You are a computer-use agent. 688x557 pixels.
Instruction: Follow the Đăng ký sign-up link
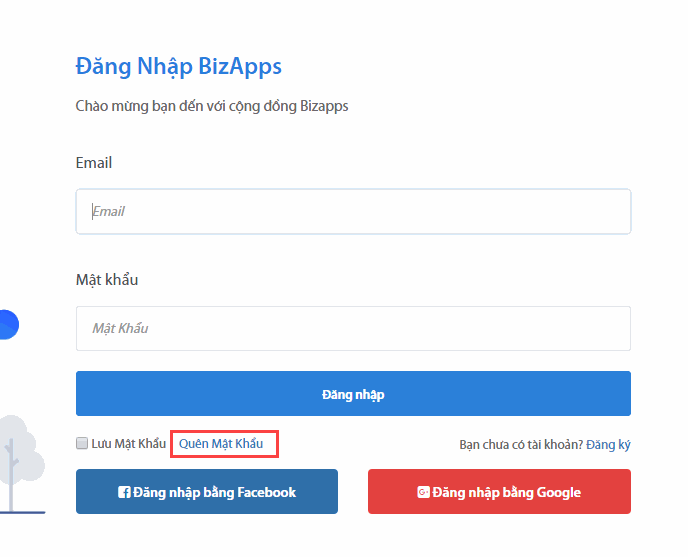tap(608, 445)
